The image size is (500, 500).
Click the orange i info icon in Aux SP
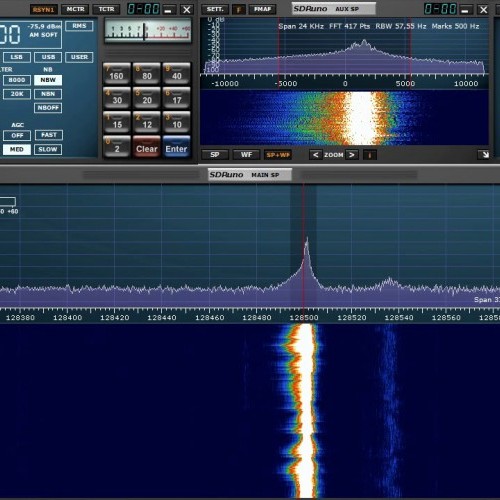(370, 155)
